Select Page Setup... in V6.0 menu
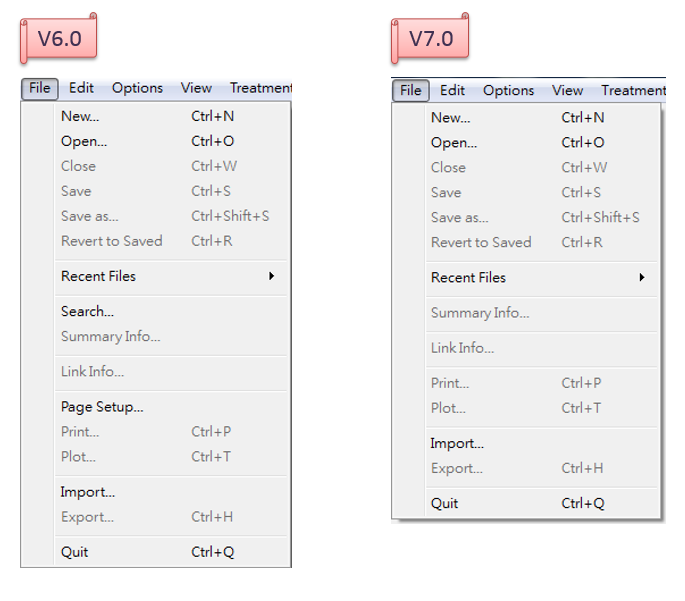Image resolution: width=685 pixels, height=601 pixels. tap(102, 407)
